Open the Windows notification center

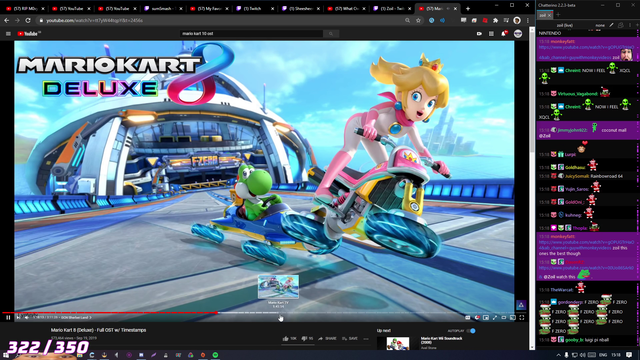coord(629,355)
